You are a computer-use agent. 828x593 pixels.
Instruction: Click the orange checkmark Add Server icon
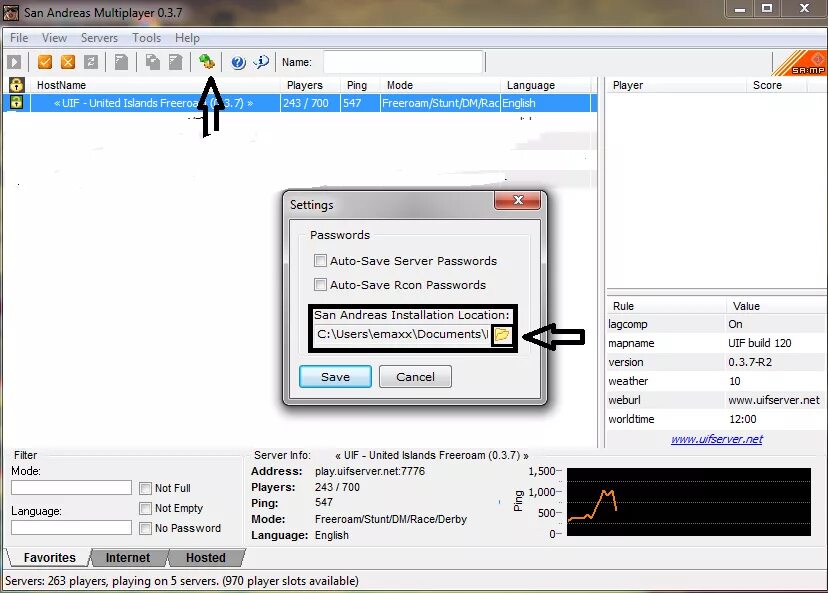coord(45,62)
